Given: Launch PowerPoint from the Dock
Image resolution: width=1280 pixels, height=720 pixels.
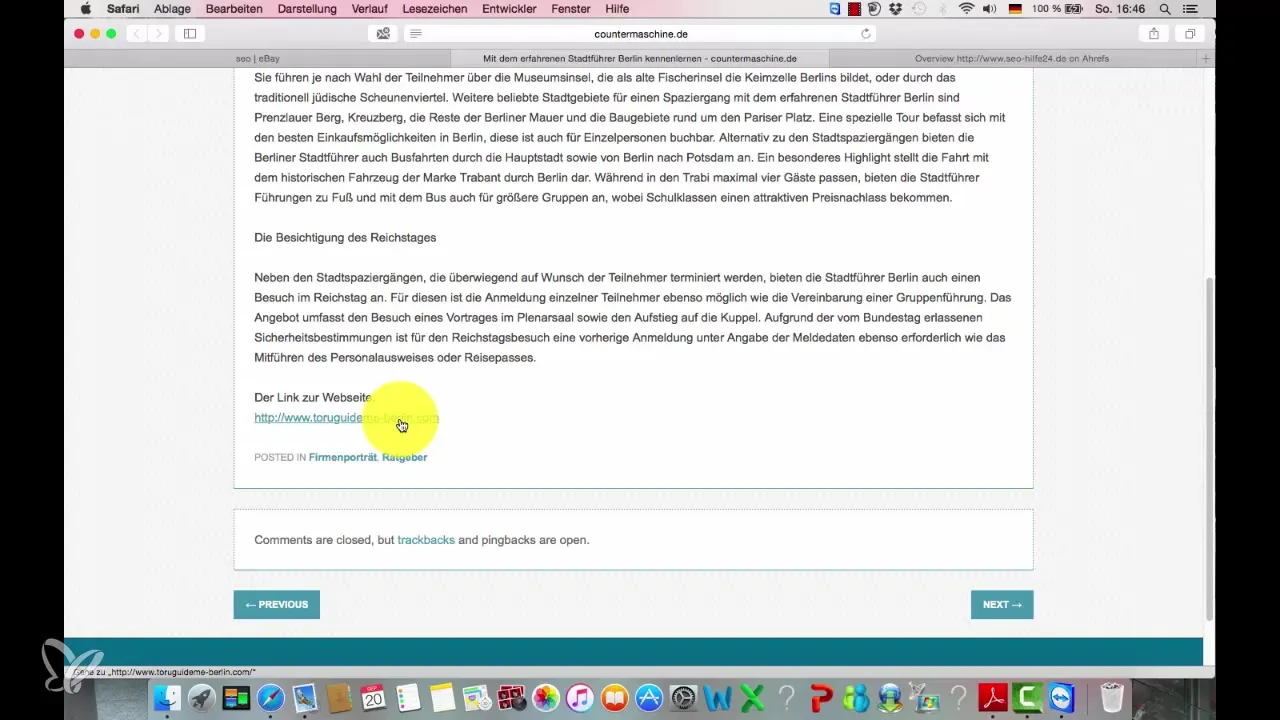Looking at the screenshot, I should coord(822,697).
